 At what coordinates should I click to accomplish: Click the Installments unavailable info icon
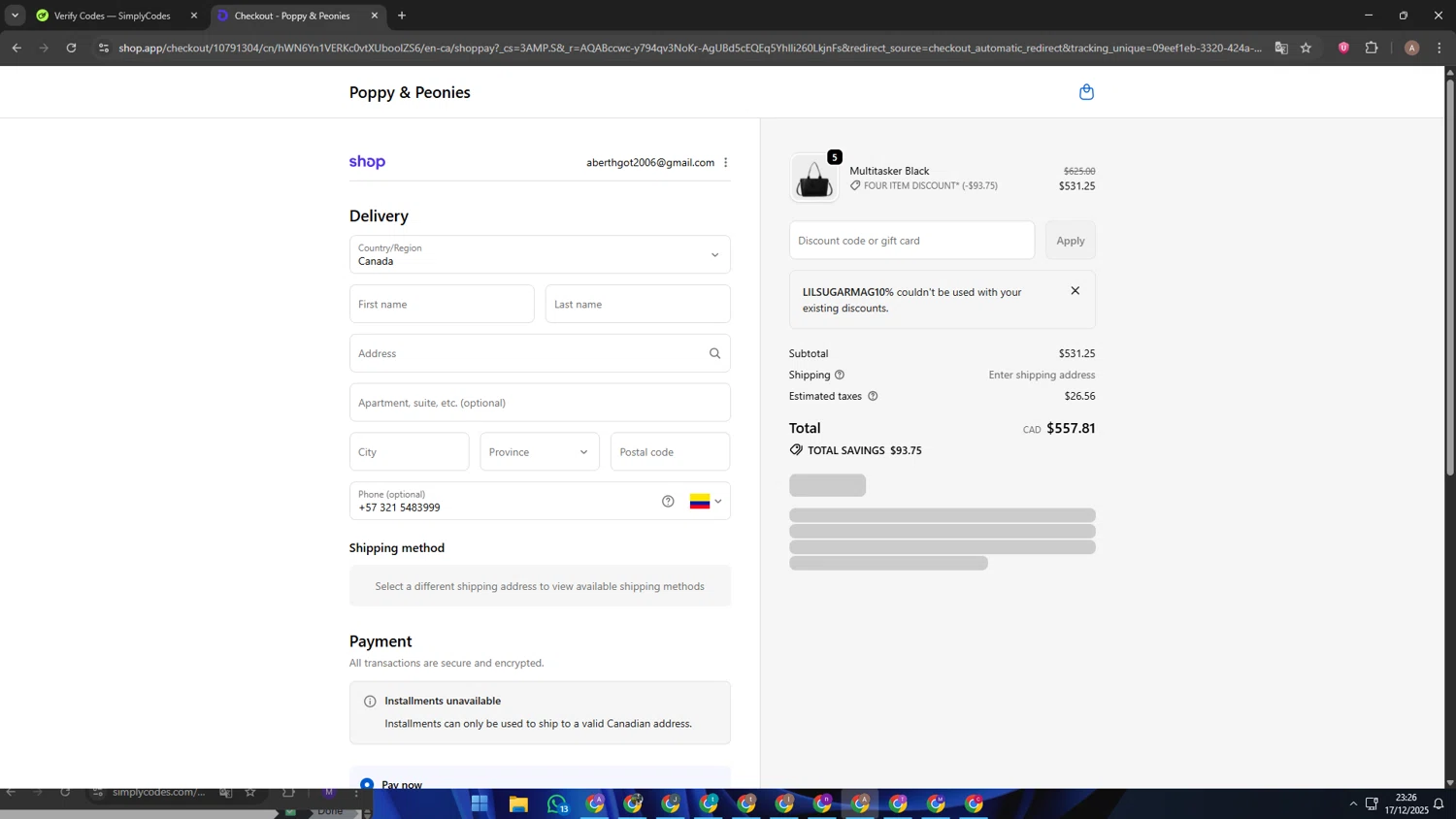pyautogui.click(x=370, y=701)
